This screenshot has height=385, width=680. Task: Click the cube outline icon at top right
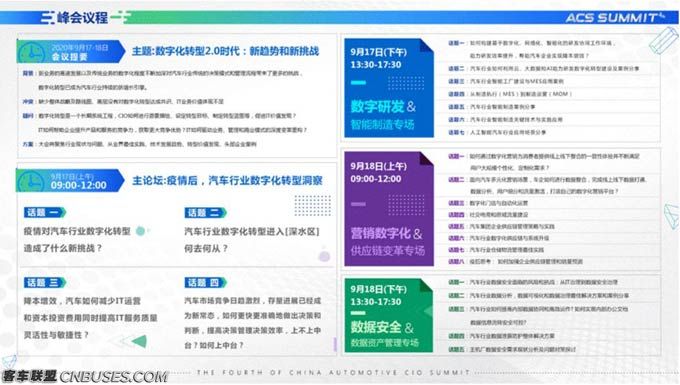pos(664,40)
